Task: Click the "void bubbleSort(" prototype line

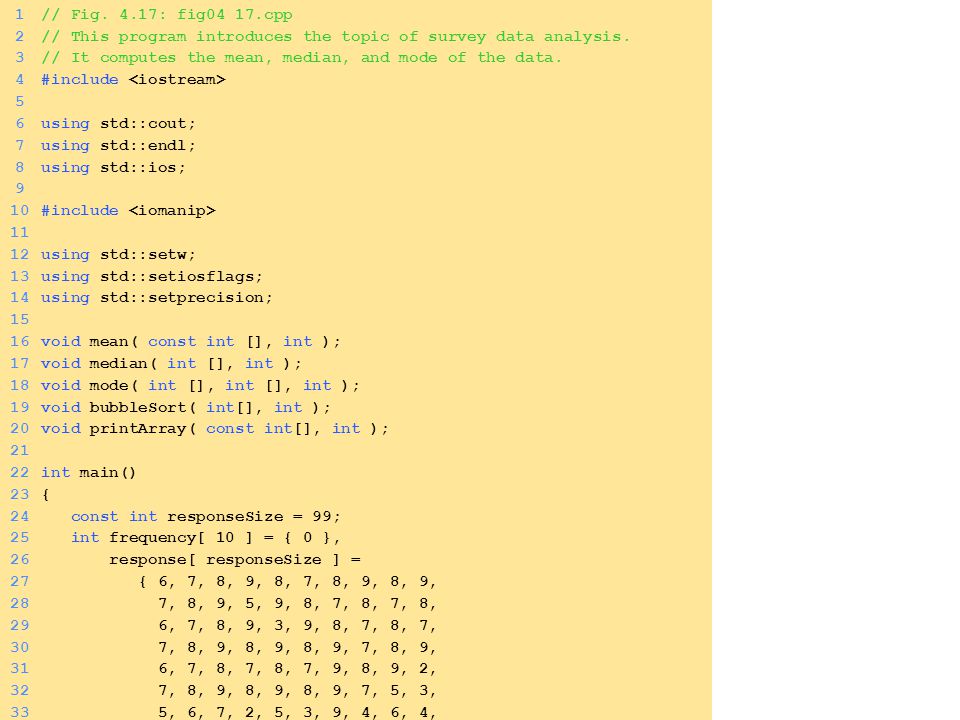Action: (186, 408)
